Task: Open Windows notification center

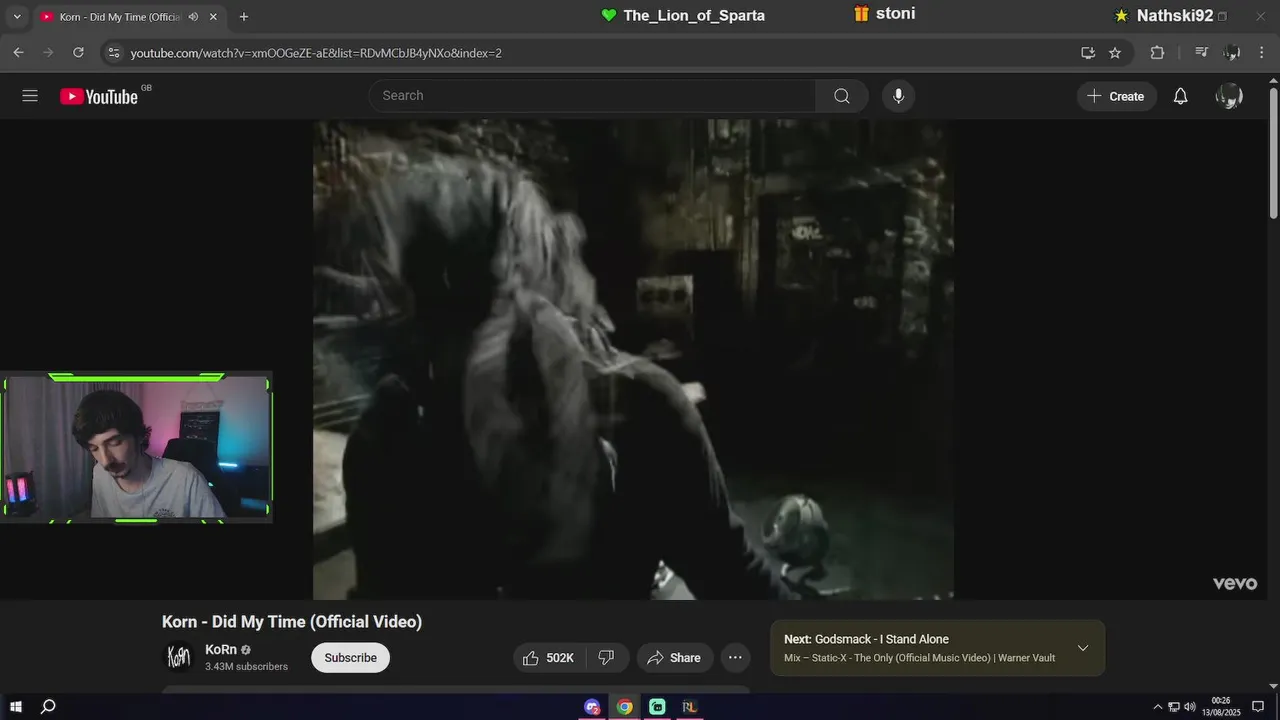Action: pyautogui.click(x=1258, y=707)
